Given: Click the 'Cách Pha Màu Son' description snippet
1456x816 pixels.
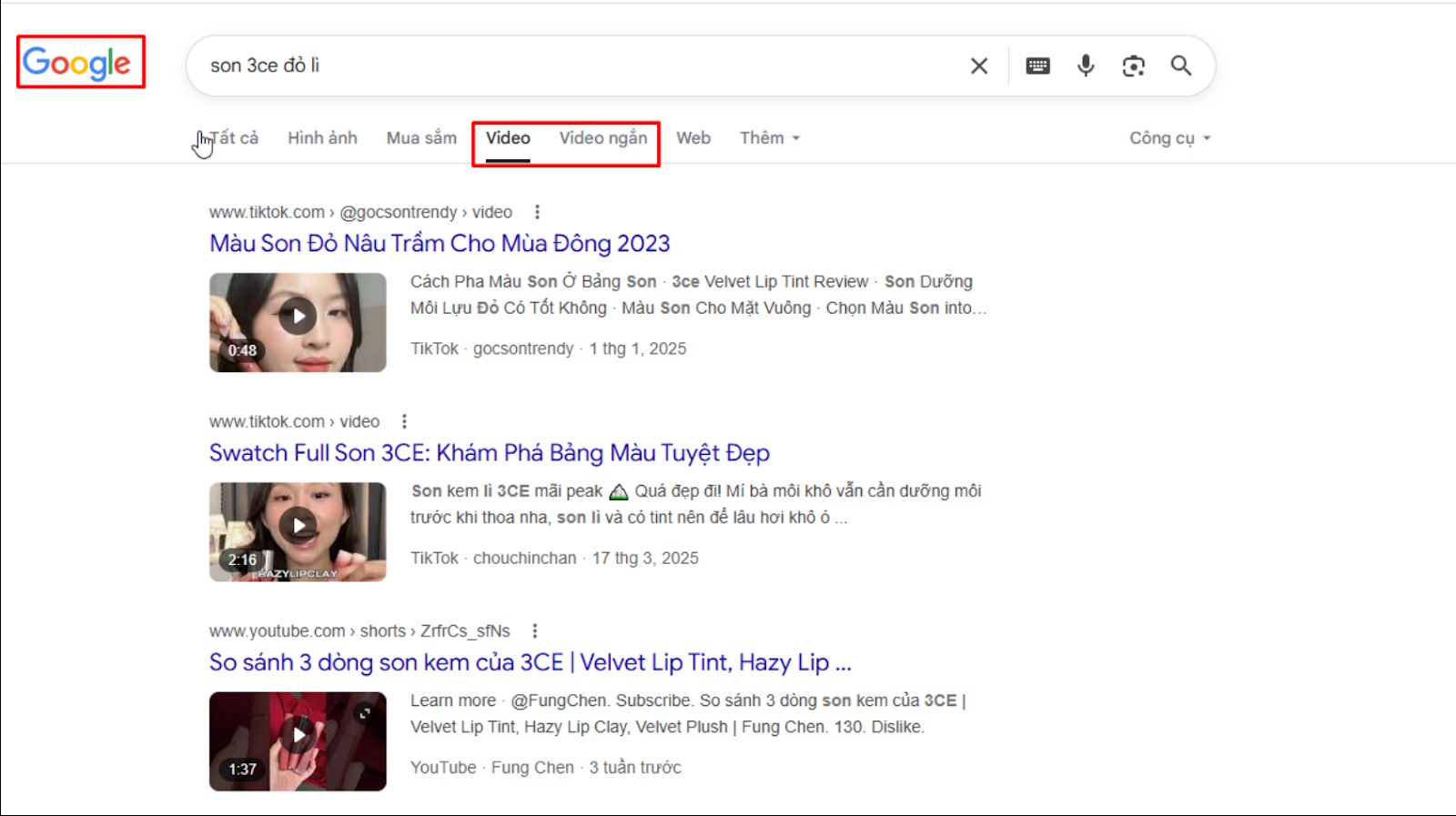Looking at the screenshot, I should coord(698,295).
